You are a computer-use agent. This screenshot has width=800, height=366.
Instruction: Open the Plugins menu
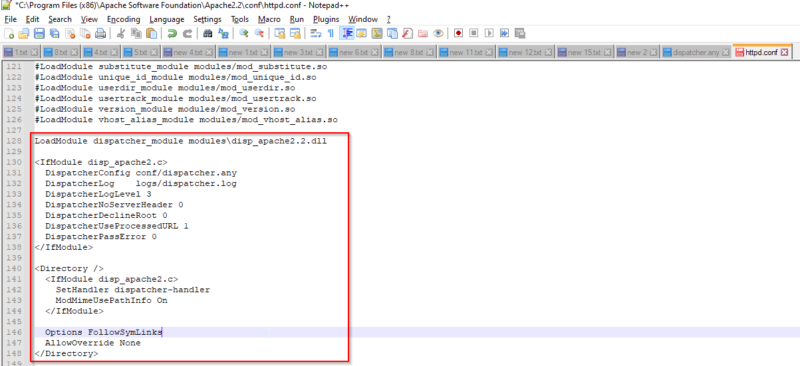point(326,19)
